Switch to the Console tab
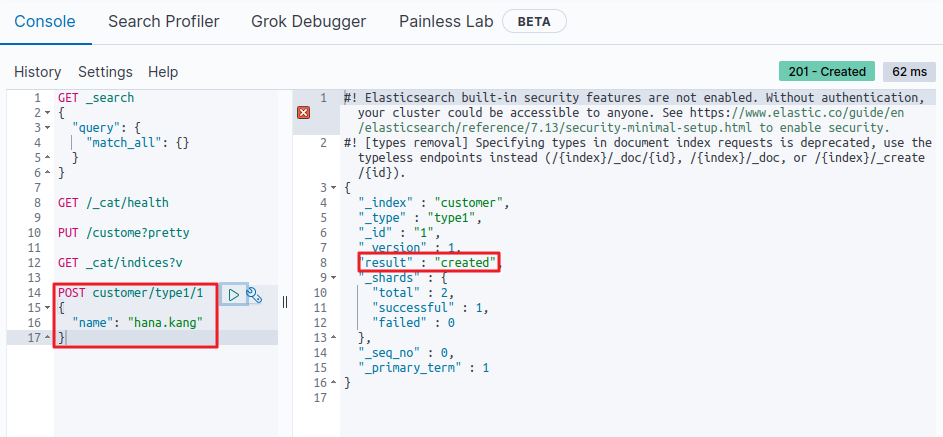The width and height of the screenshot is (943, 437). 45,22
